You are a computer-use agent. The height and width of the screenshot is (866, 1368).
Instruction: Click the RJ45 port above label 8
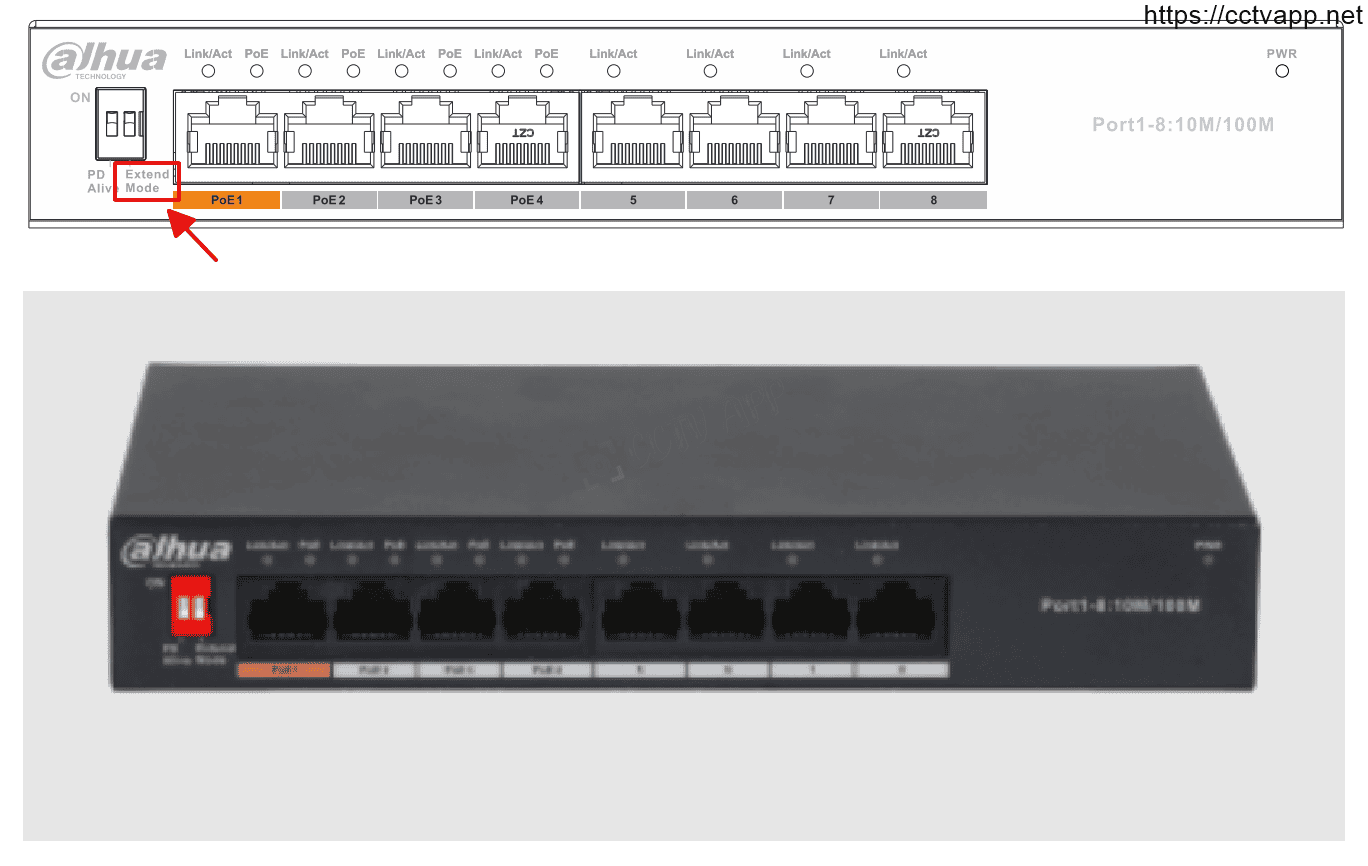tap(928, 136)
